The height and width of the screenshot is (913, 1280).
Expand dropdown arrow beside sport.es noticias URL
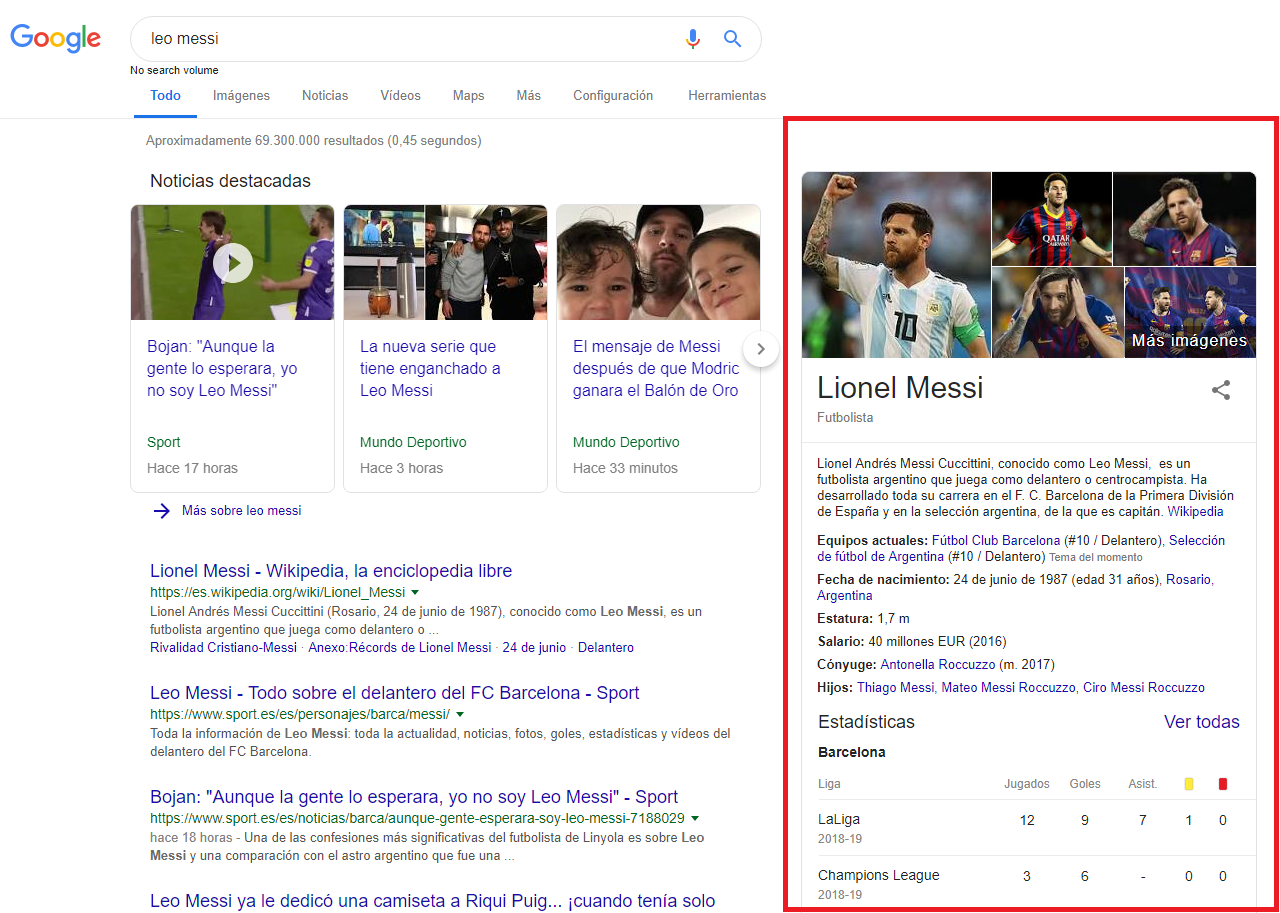695,818
